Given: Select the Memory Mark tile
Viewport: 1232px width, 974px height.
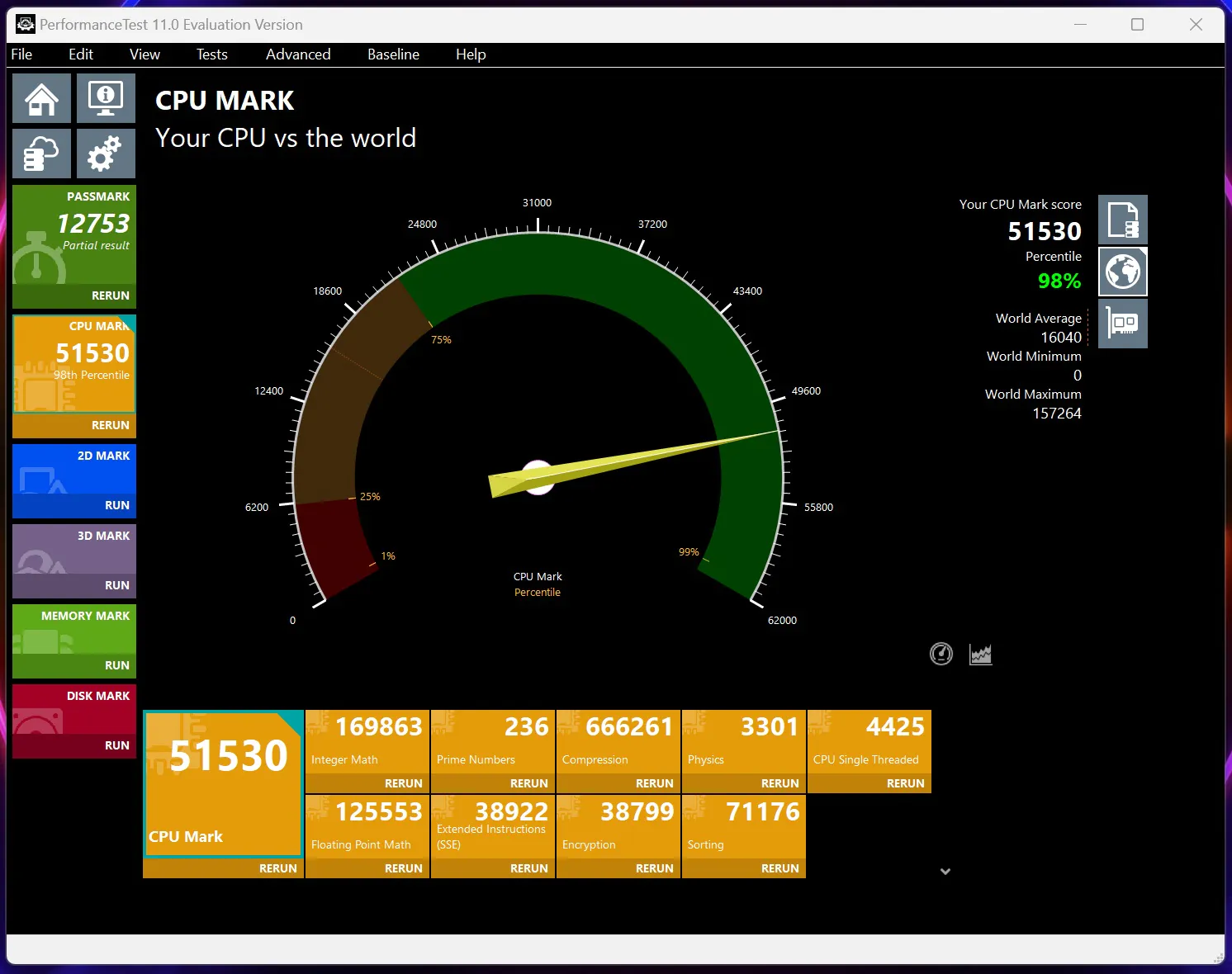Looking at the screenshot, I should click(x=74, y=629).
